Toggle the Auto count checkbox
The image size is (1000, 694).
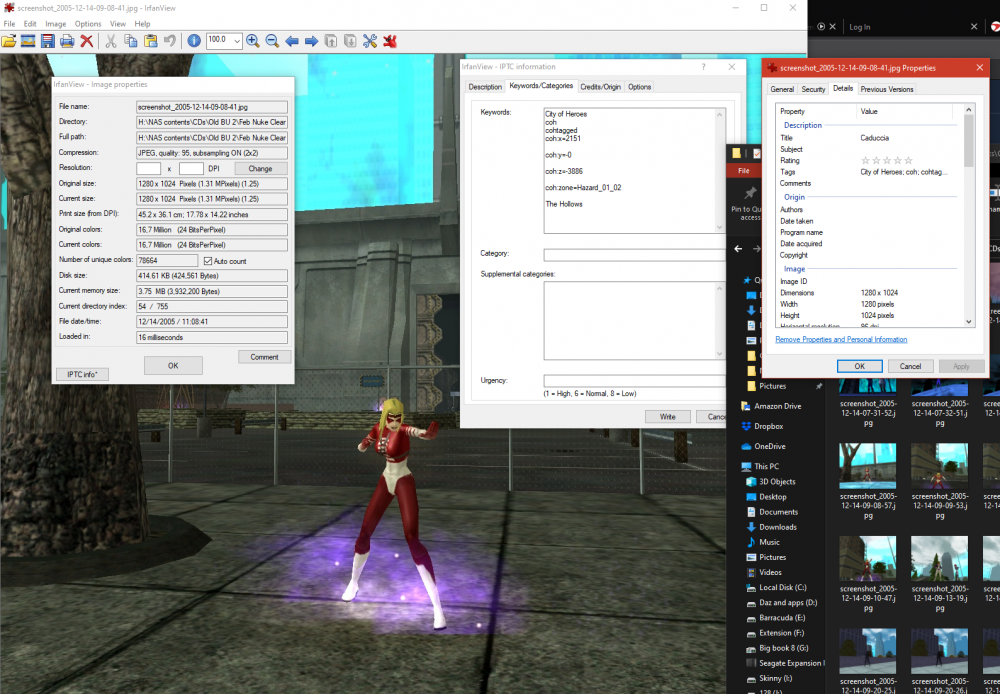(x=208, y=261)
